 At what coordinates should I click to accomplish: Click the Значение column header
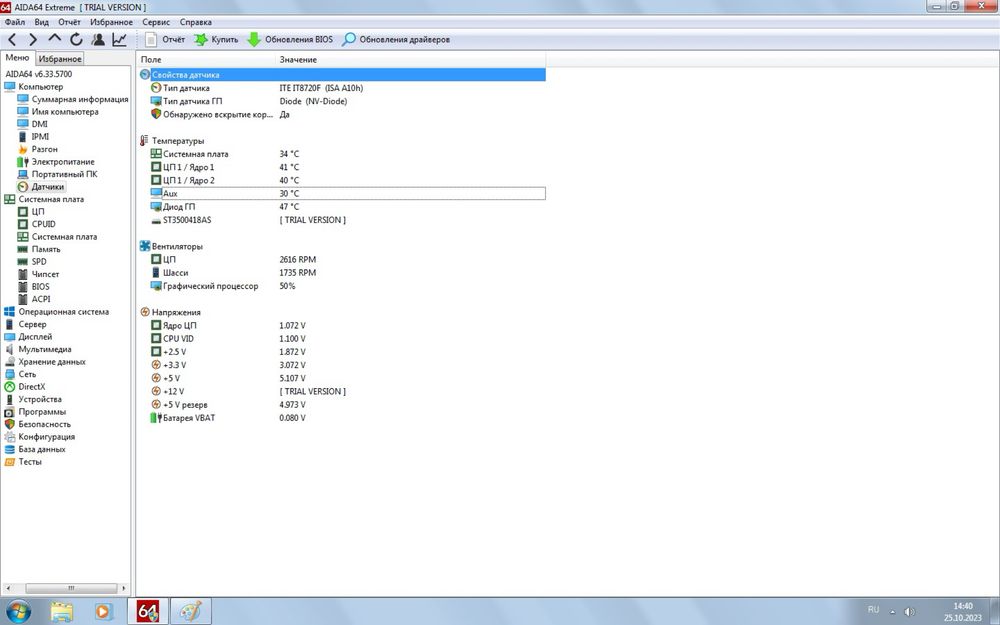(x=411, y=59)
